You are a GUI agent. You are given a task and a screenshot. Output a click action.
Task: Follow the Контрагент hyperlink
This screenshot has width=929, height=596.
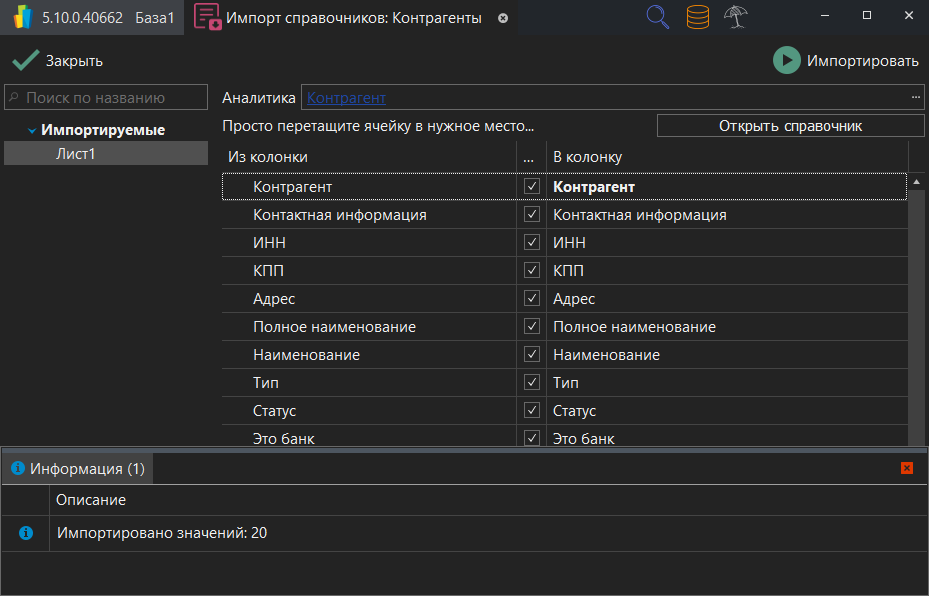(x=346, y=98)
